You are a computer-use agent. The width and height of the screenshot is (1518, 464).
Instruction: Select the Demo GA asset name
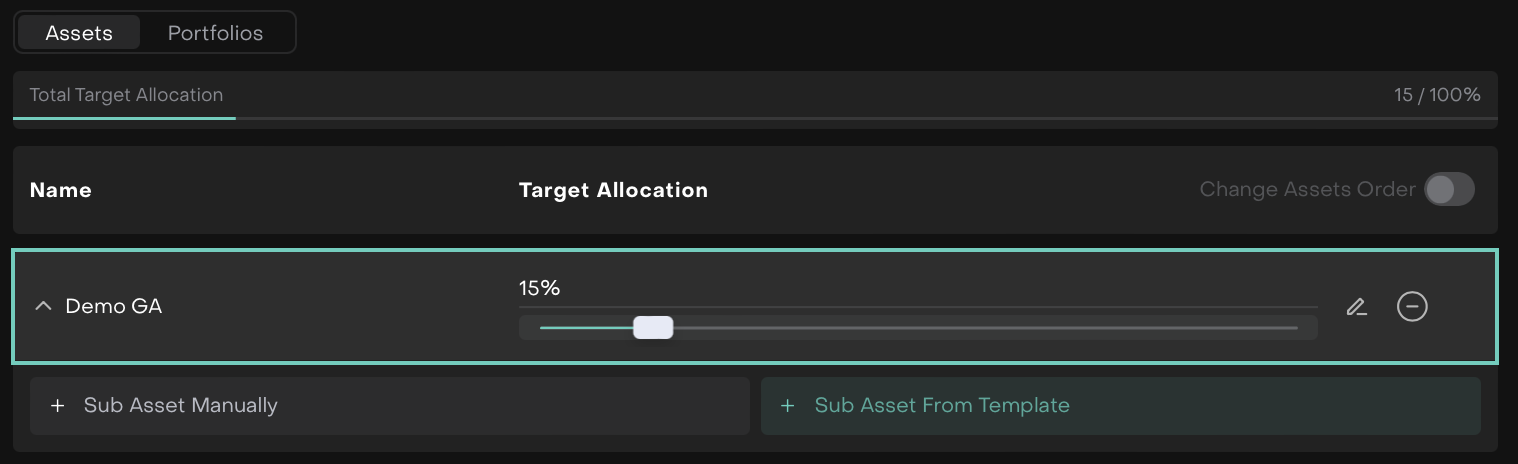113,307
